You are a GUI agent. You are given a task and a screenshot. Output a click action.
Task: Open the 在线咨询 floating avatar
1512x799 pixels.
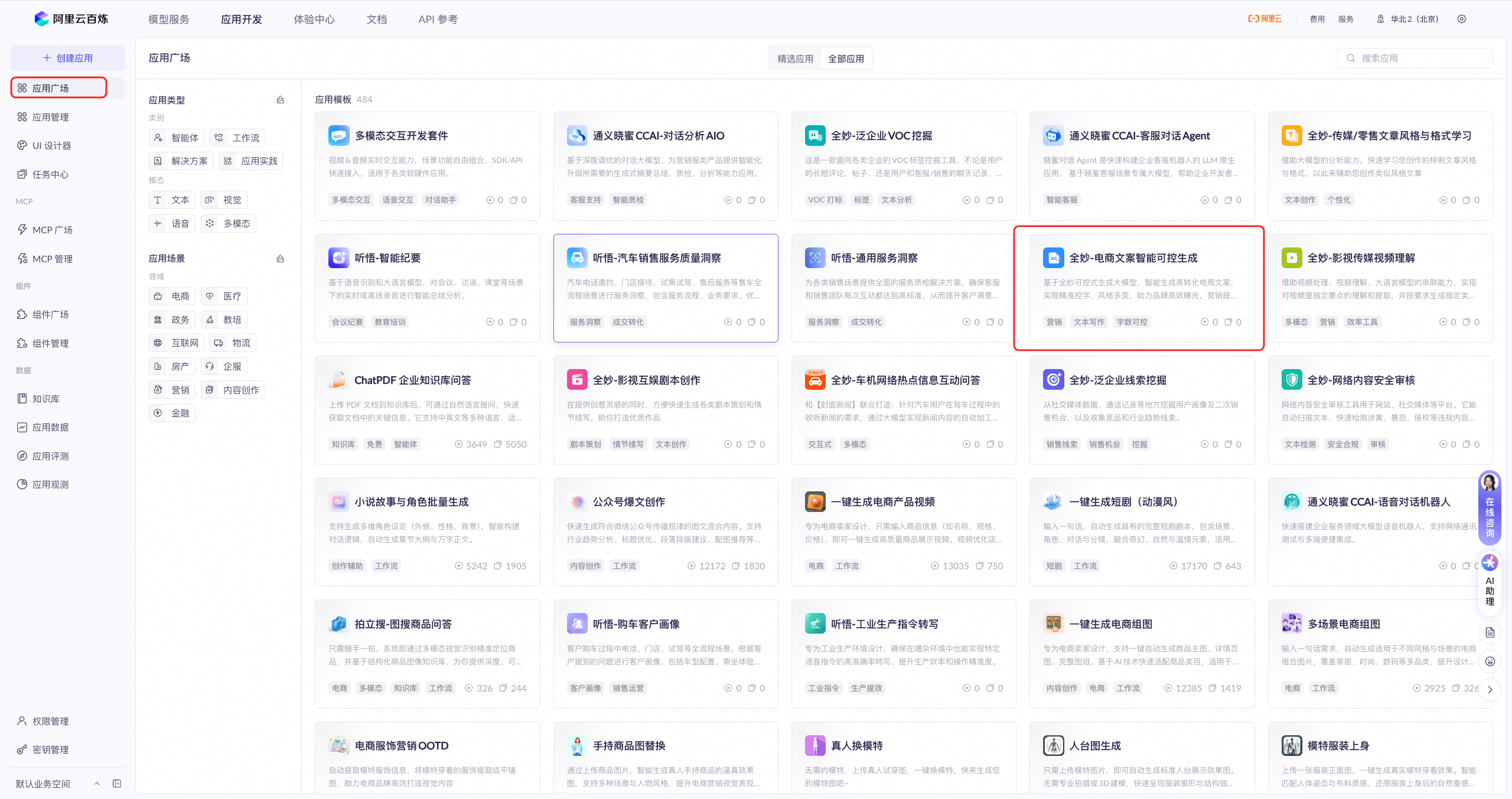pos(1490,508)
